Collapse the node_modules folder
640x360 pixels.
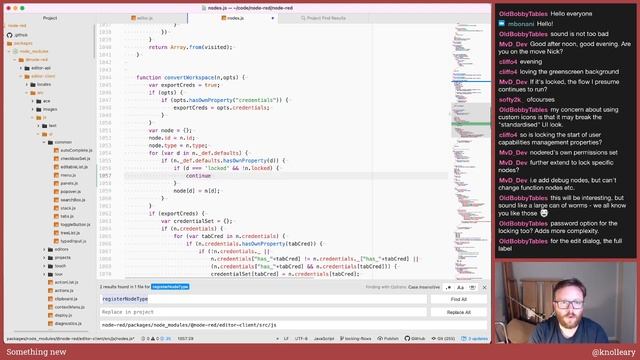point(9,51)
